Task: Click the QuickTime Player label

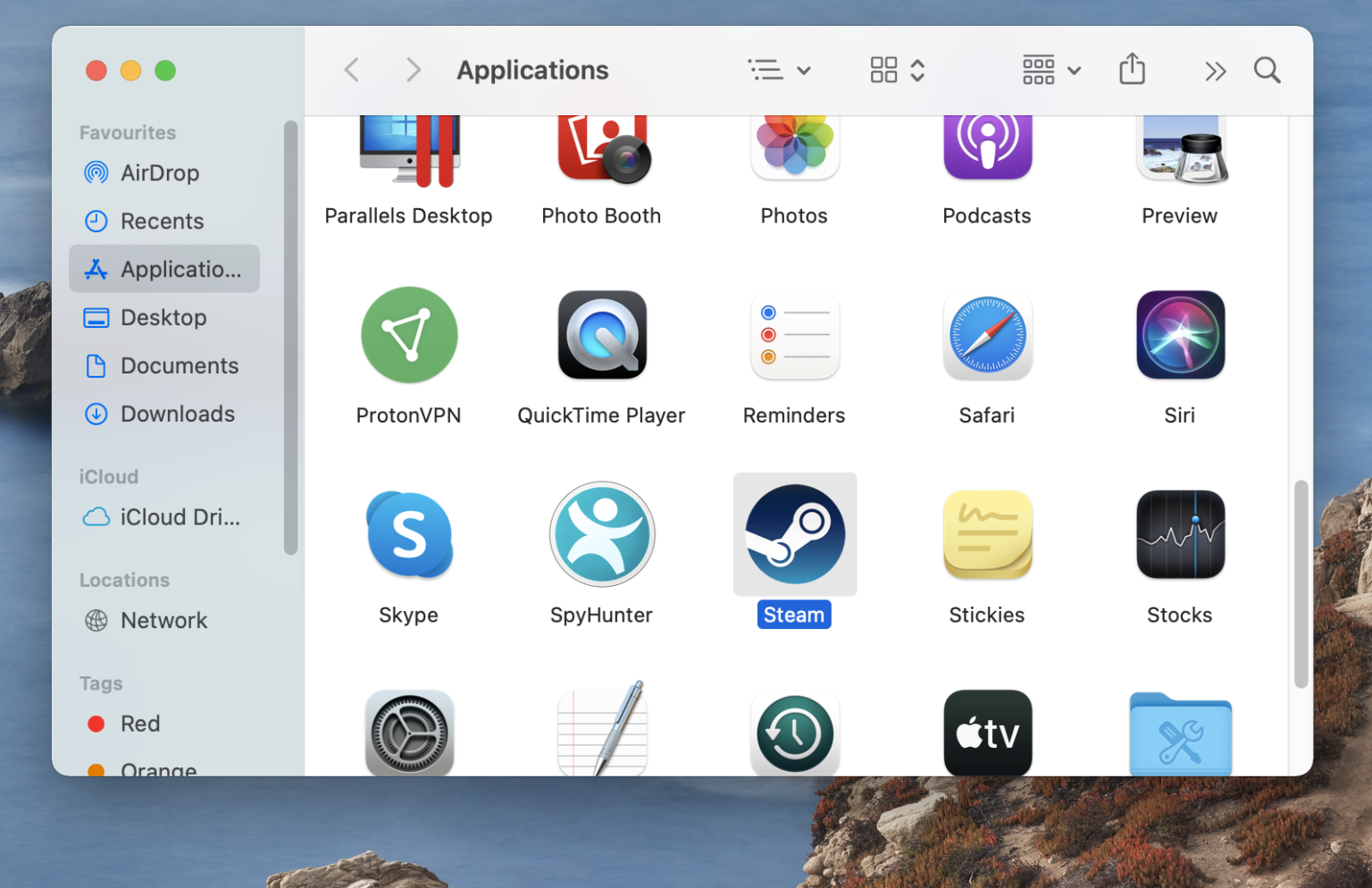Action: 601,415
